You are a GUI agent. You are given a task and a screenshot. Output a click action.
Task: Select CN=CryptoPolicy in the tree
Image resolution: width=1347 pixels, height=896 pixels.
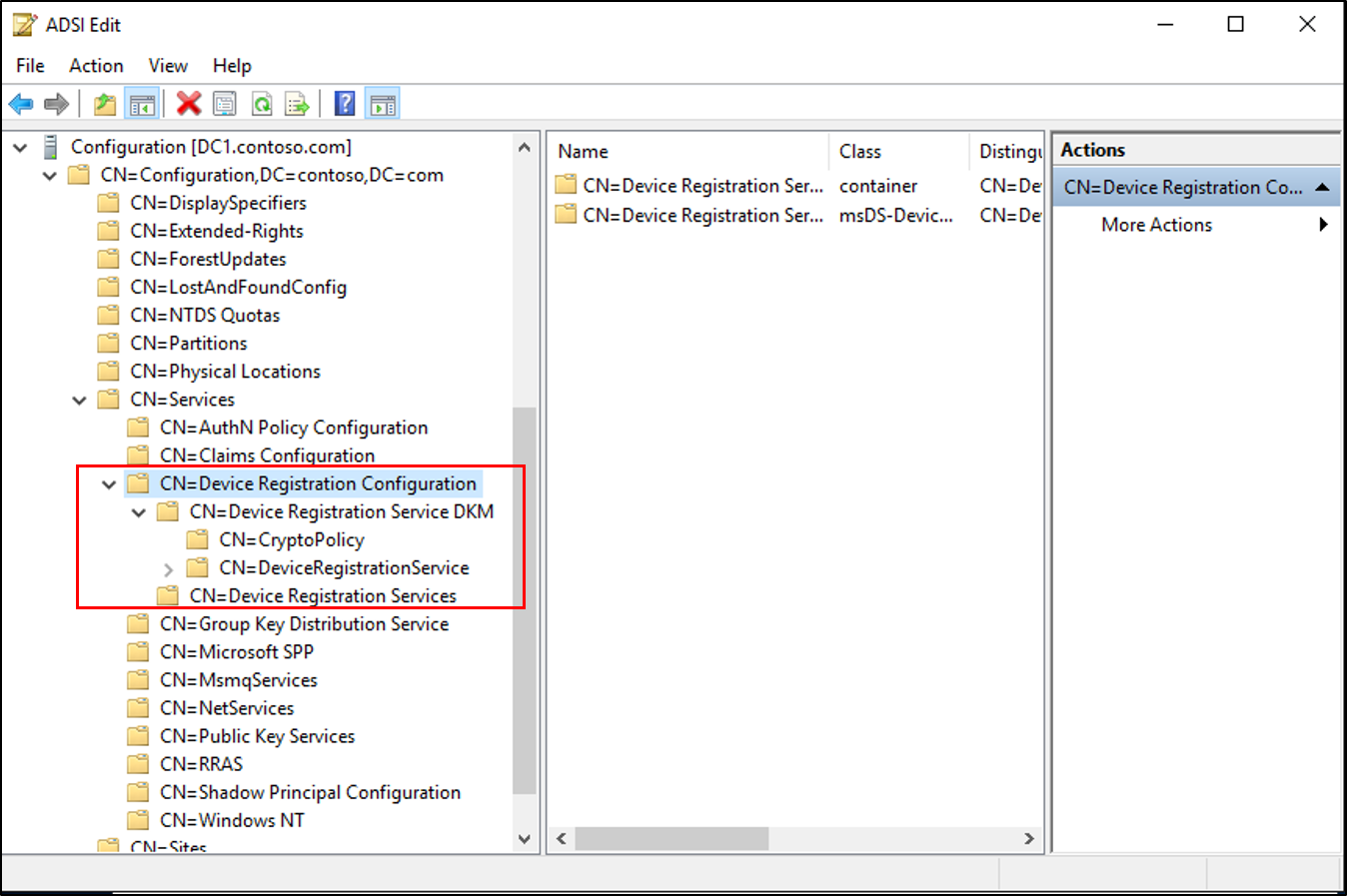292,539
